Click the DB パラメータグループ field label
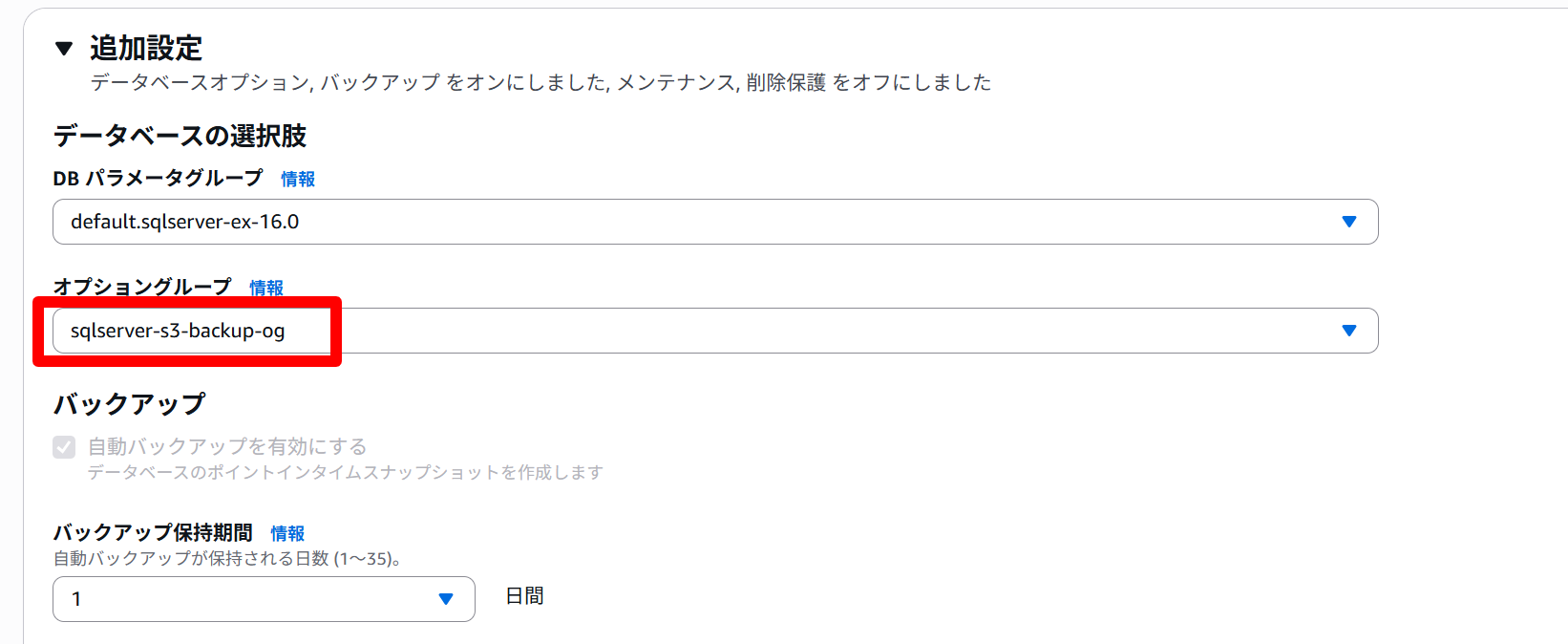 point(158,178)
